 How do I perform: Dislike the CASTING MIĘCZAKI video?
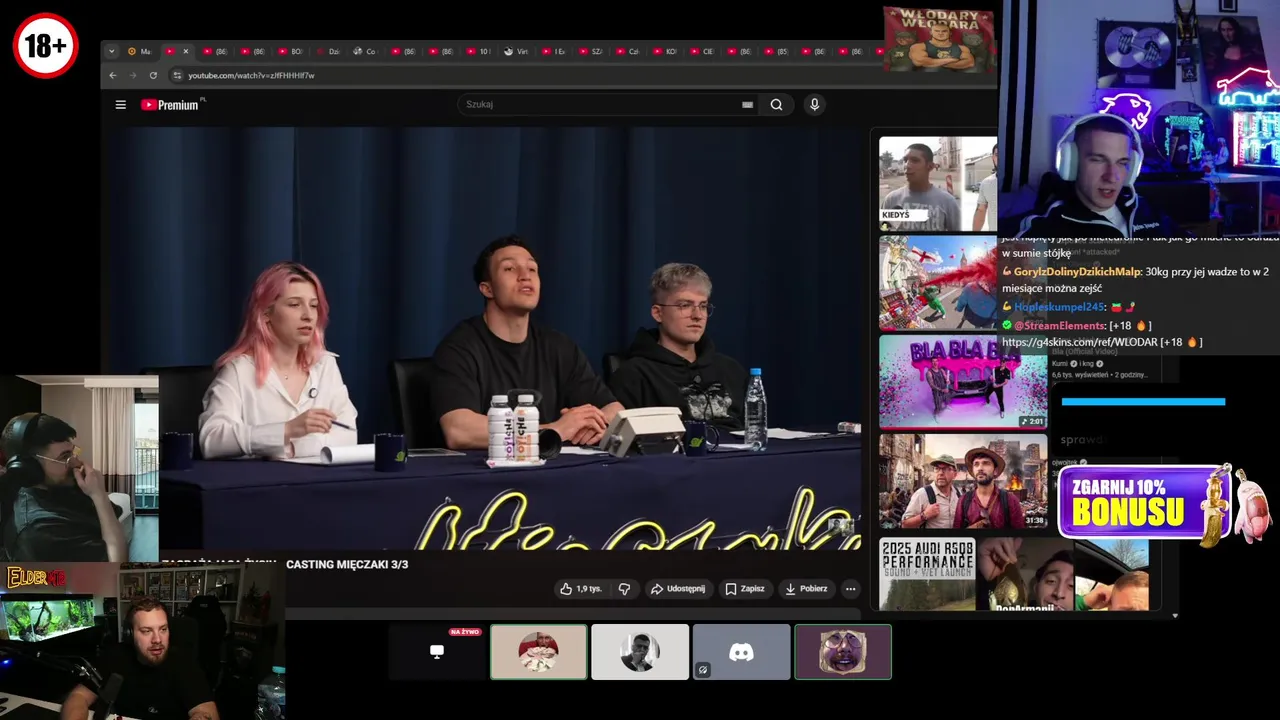tap(625, 589)
